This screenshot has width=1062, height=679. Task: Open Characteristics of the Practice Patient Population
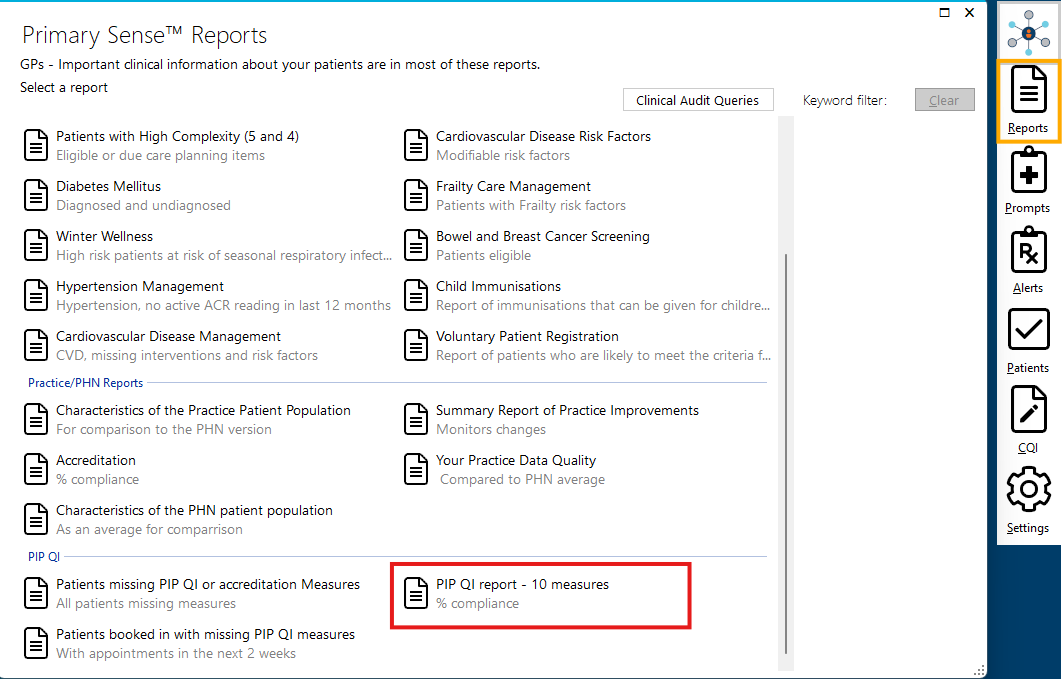click(203, 411)
